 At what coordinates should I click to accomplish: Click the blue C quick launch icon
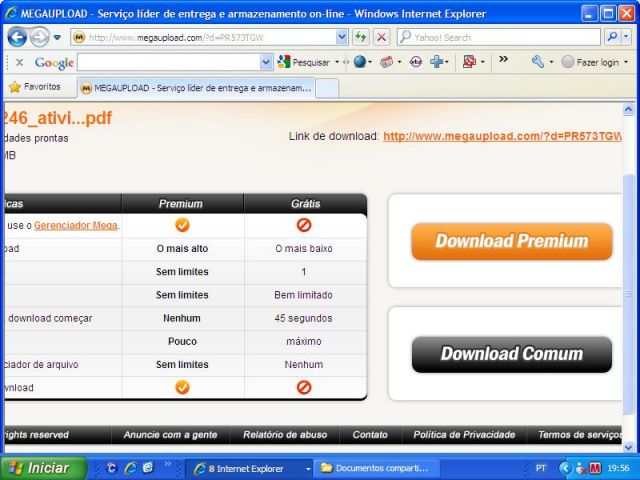[x=111, y=468]
